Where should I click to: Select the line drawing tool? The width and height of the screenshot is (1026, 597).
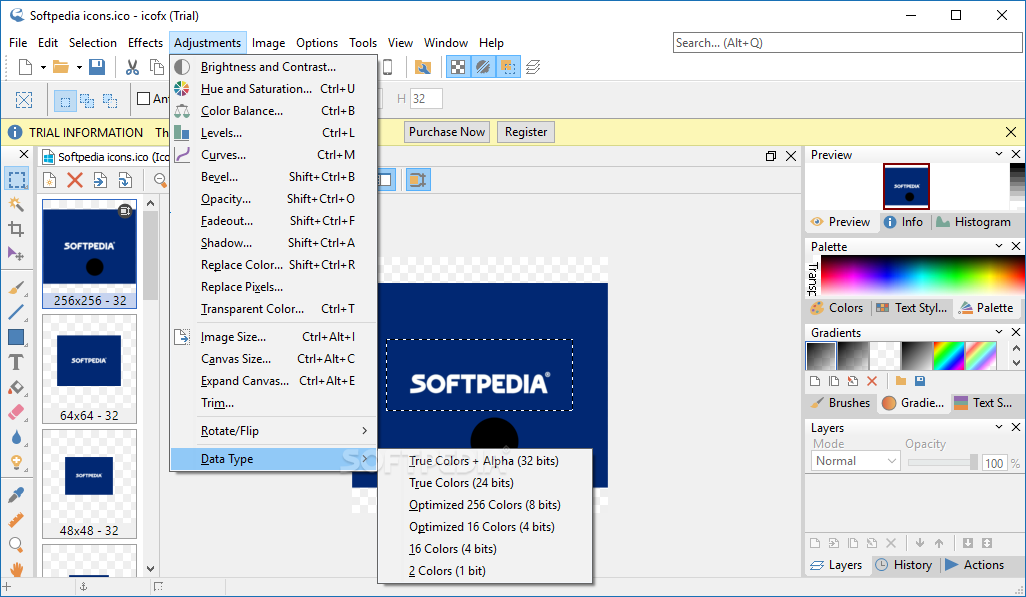16,312
